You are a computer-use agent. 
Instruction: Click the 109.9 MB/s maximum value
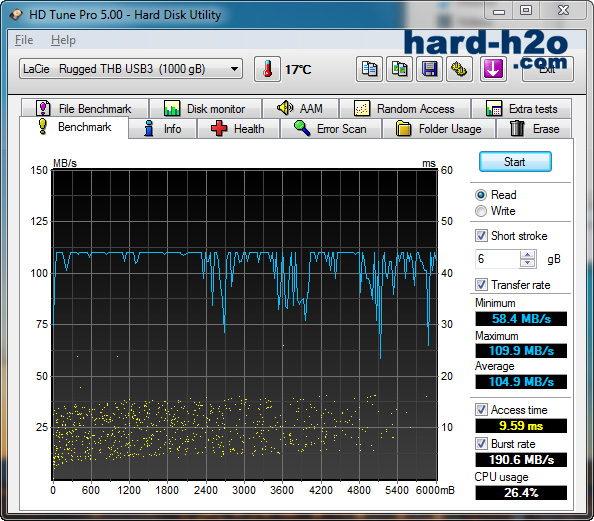[521, 350]
